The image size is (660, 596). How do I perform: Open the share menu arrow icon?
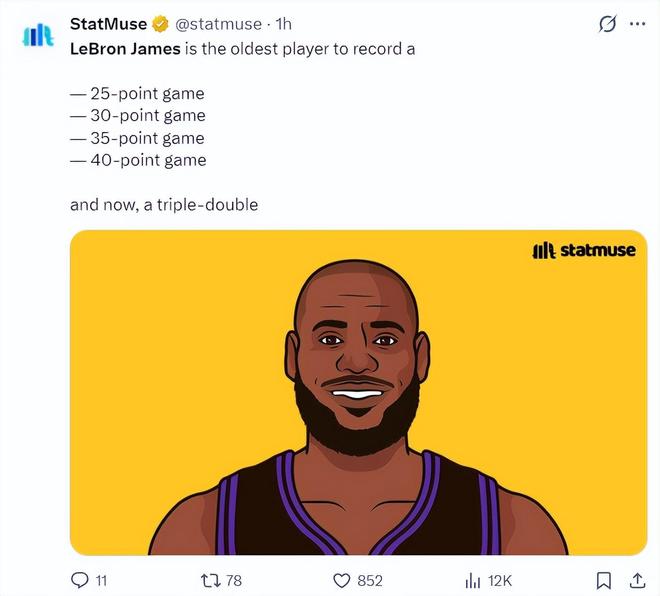[637, 580]
